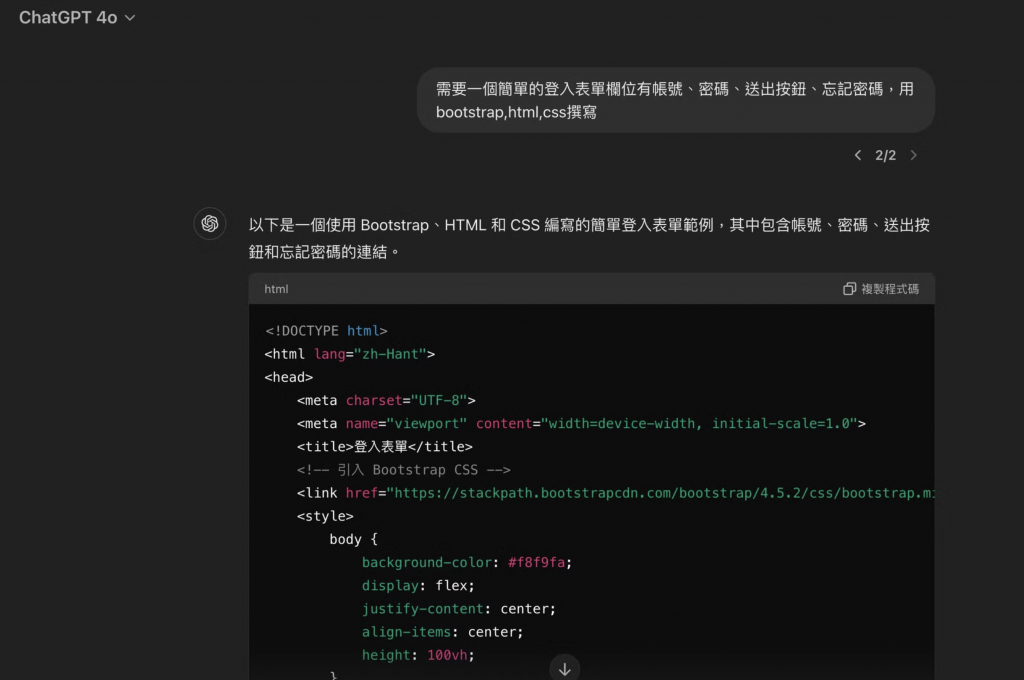Viewport: 1024px width, 680px height.
Task: Click the user message bubble about 登入表單
Action: click(x=676, y=101)
